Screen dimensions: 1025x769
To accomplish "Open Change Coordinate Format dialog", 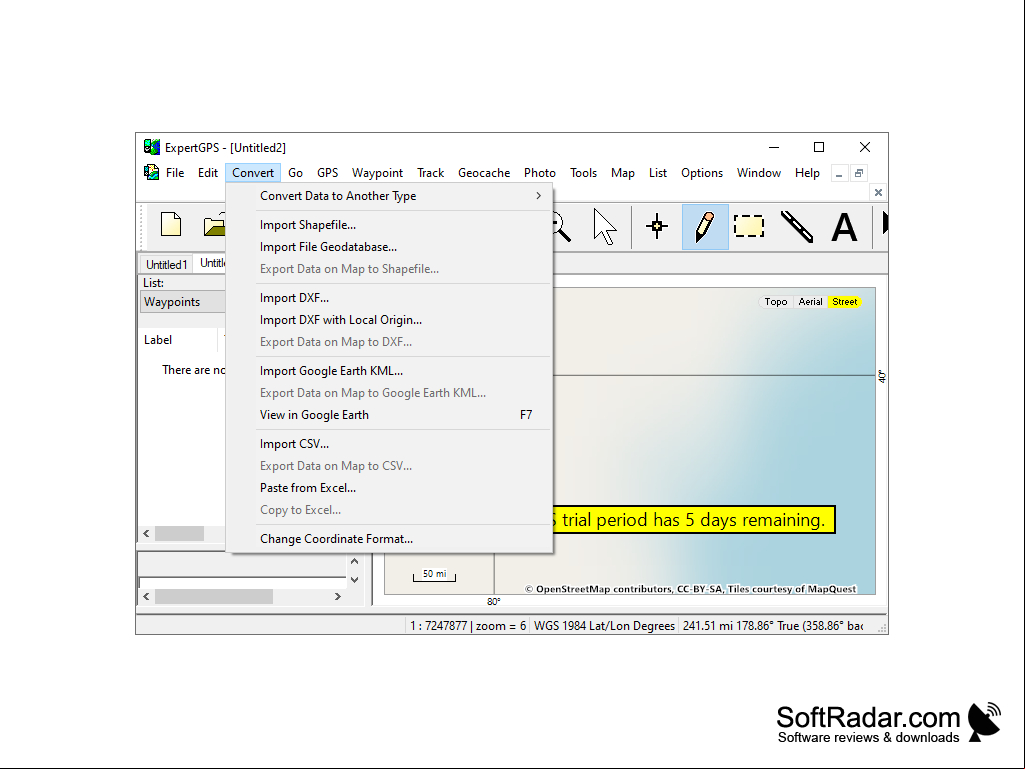I will [390, 539].
